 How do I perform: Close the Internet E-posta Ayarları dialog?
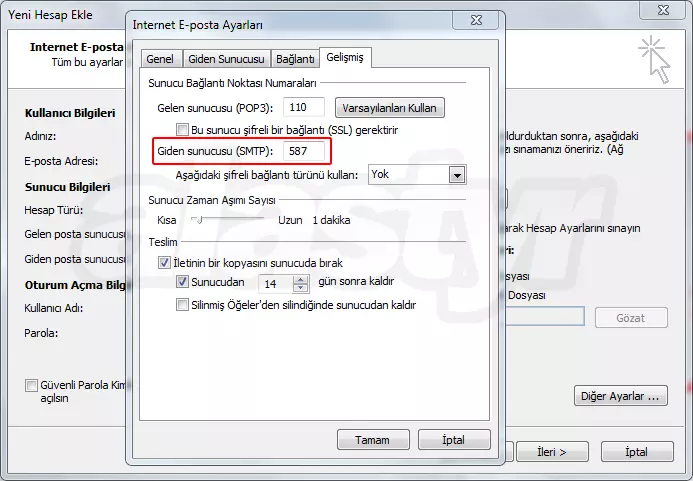[x=476, y=20]
